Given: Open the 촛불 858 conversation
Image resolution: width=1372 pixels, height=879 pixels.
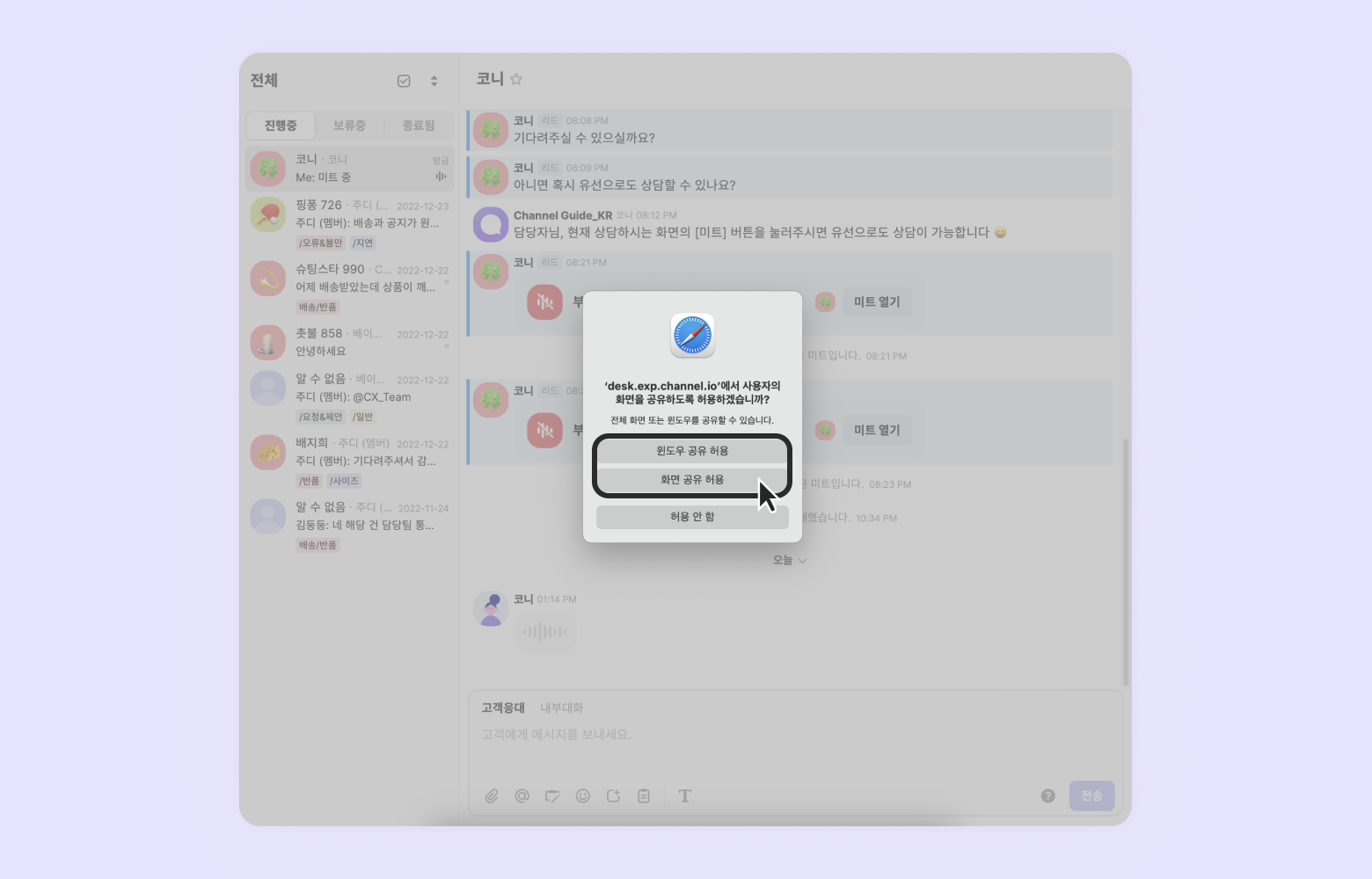Looking at the screenshot, I should [x=350, y=342].
